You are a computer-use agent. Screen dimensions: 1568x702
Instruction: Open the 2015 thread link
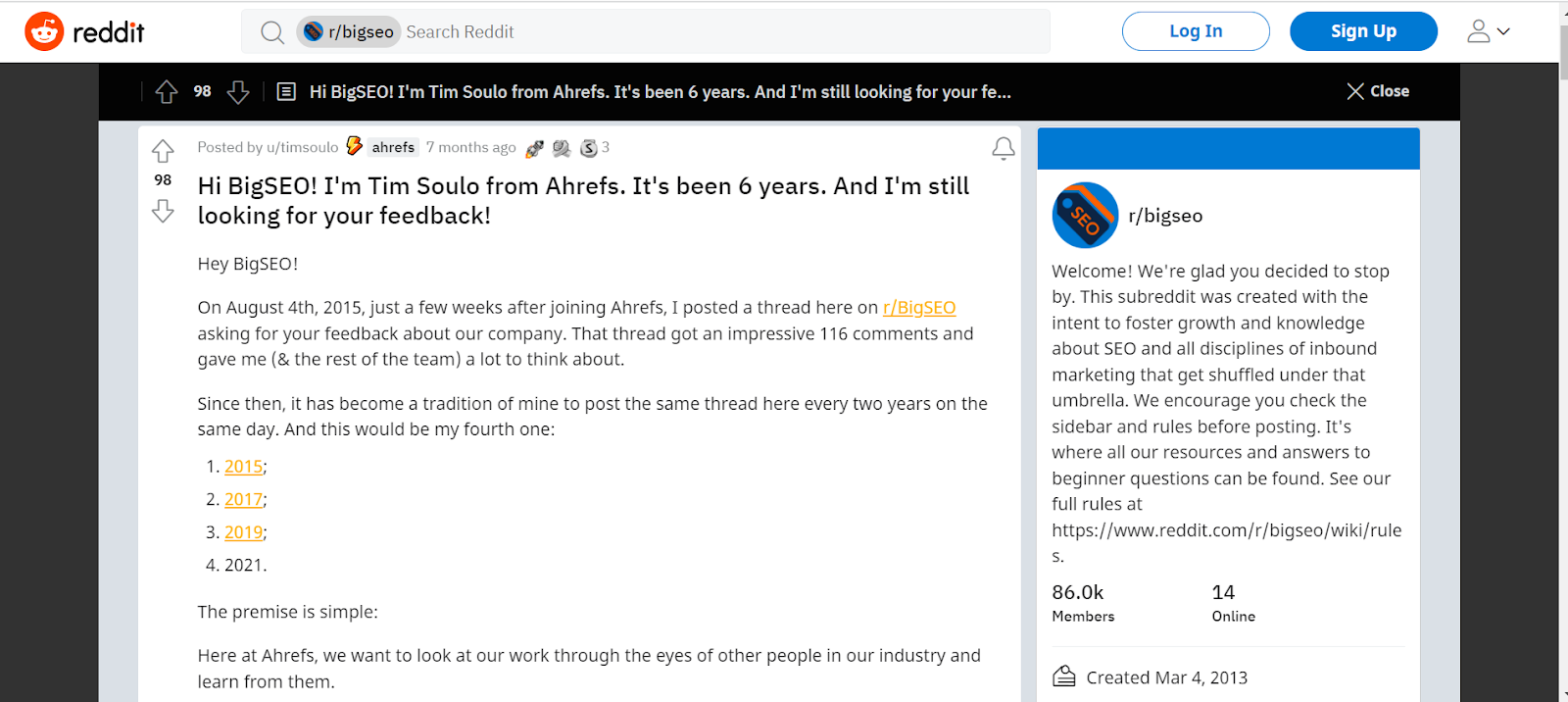click(243, 467)
